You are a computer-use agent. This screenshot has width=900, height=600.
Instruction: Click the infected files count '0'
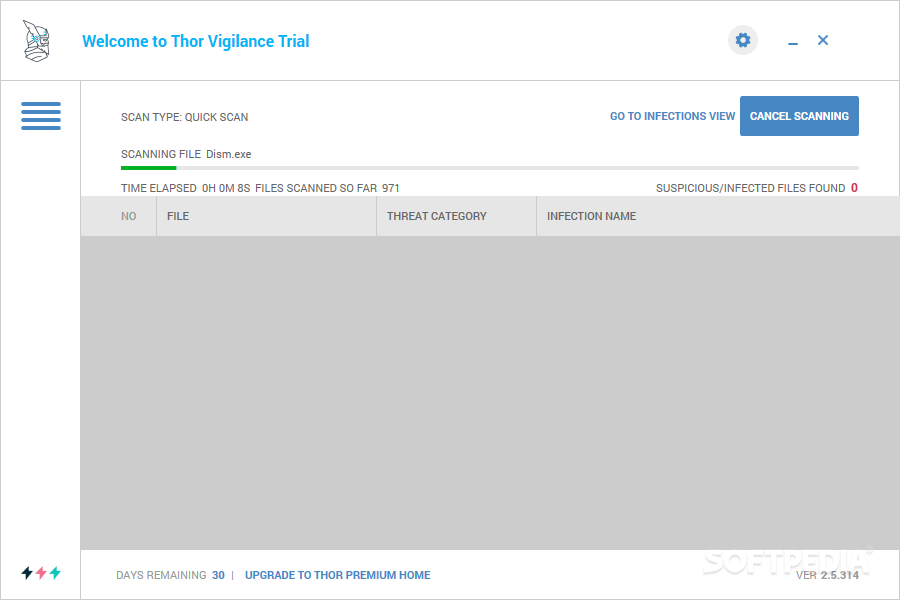pyautogui.click(x=854, y=188)
